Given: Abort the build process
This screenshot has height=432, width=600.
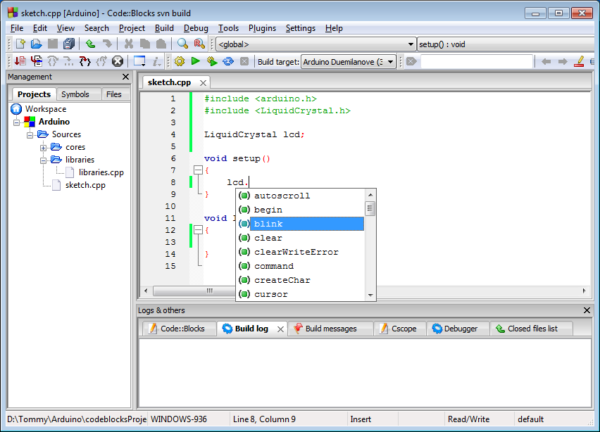Looking at the screenshot, I should 244,61.
